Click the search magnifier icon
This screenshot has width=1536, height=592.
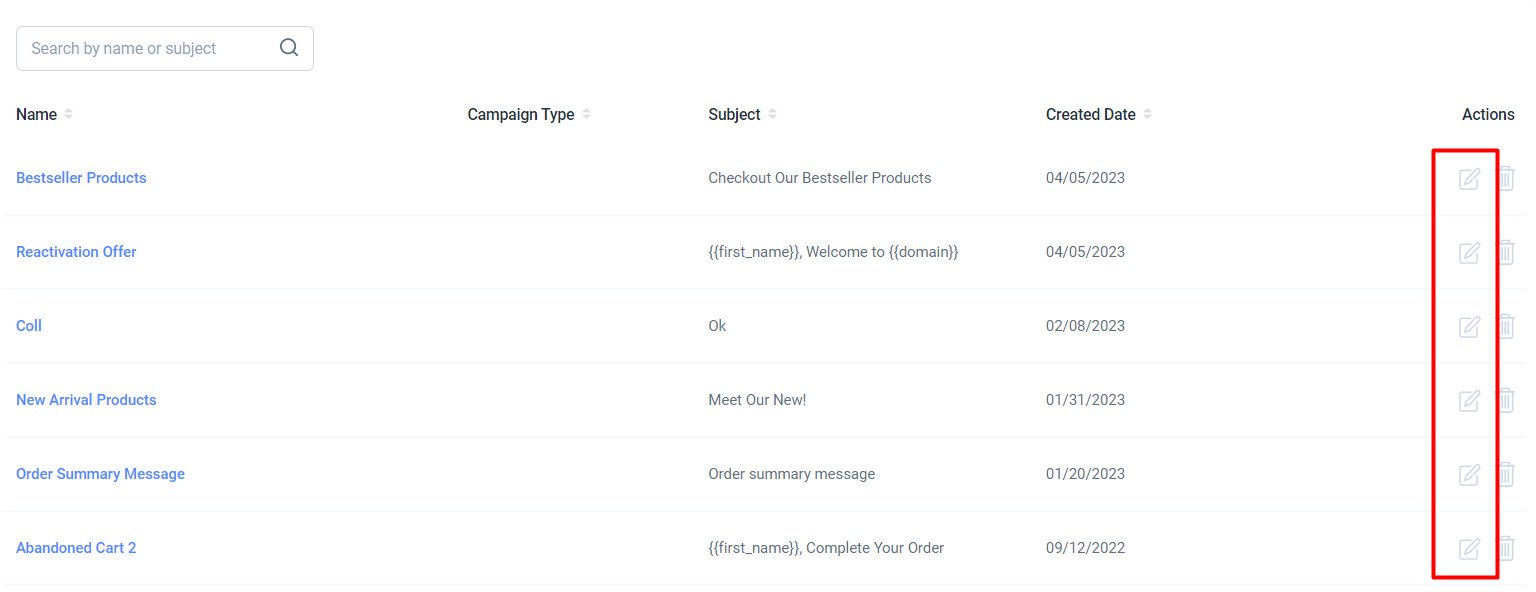point(289,48)
